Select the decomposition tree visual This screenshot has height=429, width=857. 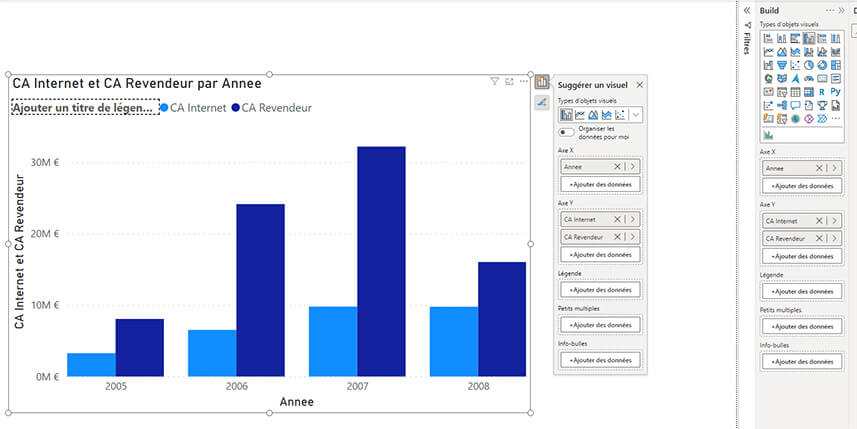(782, 105)
